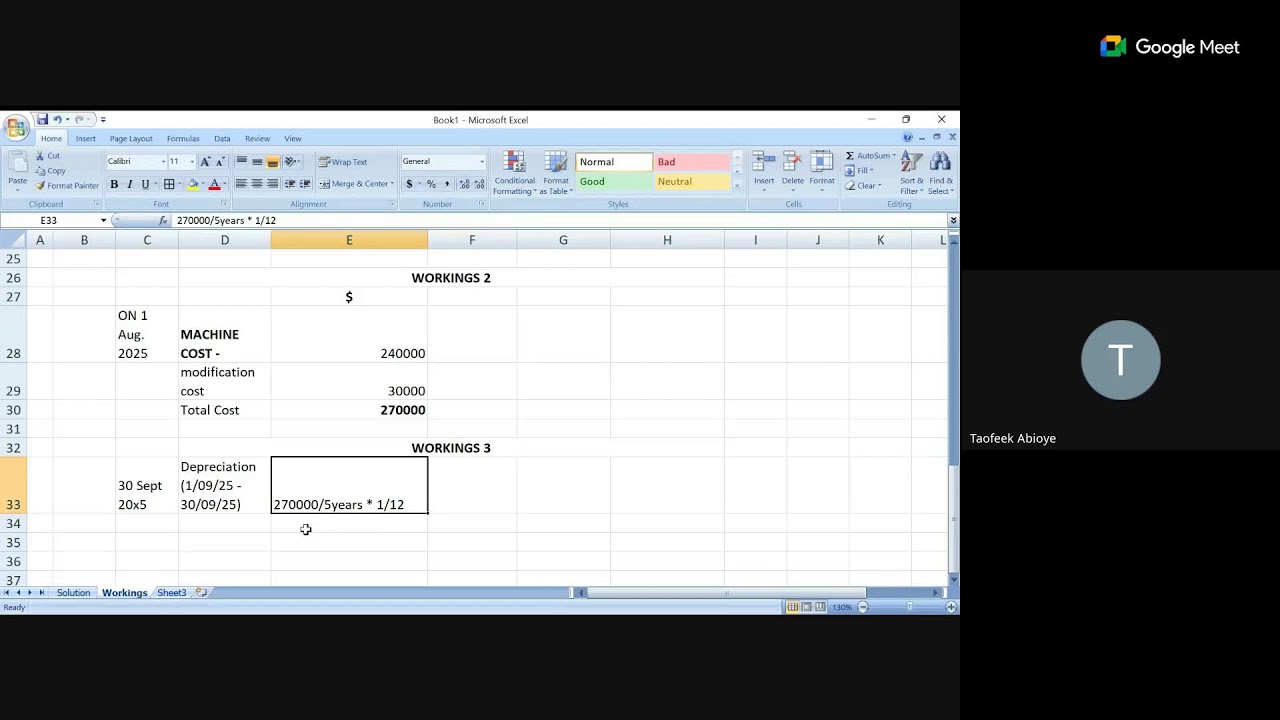1280x720 pixels.
Task: Click the Office Button logo
Action: pos(16,127)
